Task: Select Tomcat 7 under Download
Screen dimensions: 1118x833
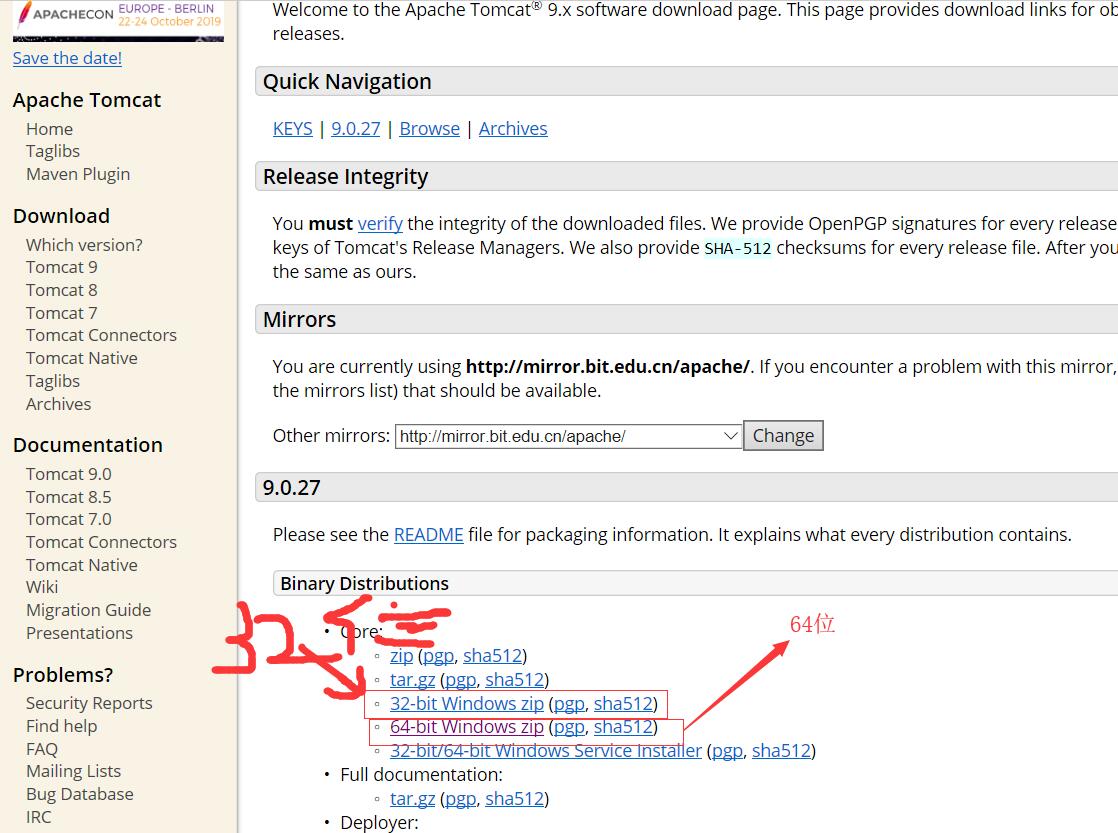Action: [x=62, y=312]
